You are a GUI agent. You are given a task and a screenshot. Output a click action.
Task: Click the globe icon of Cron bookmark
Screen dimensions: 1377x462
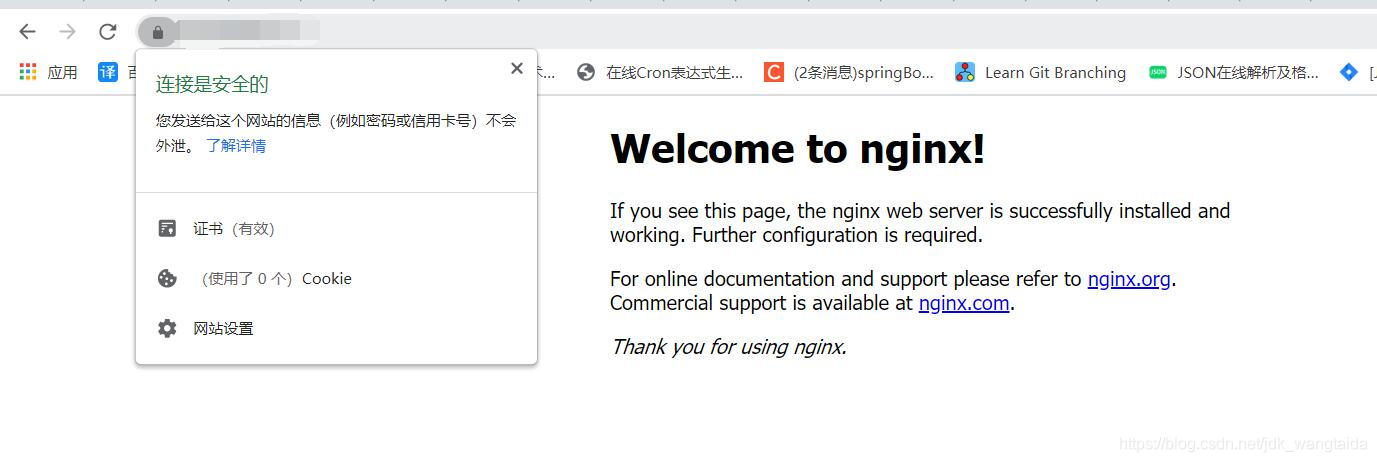[587, 72]
